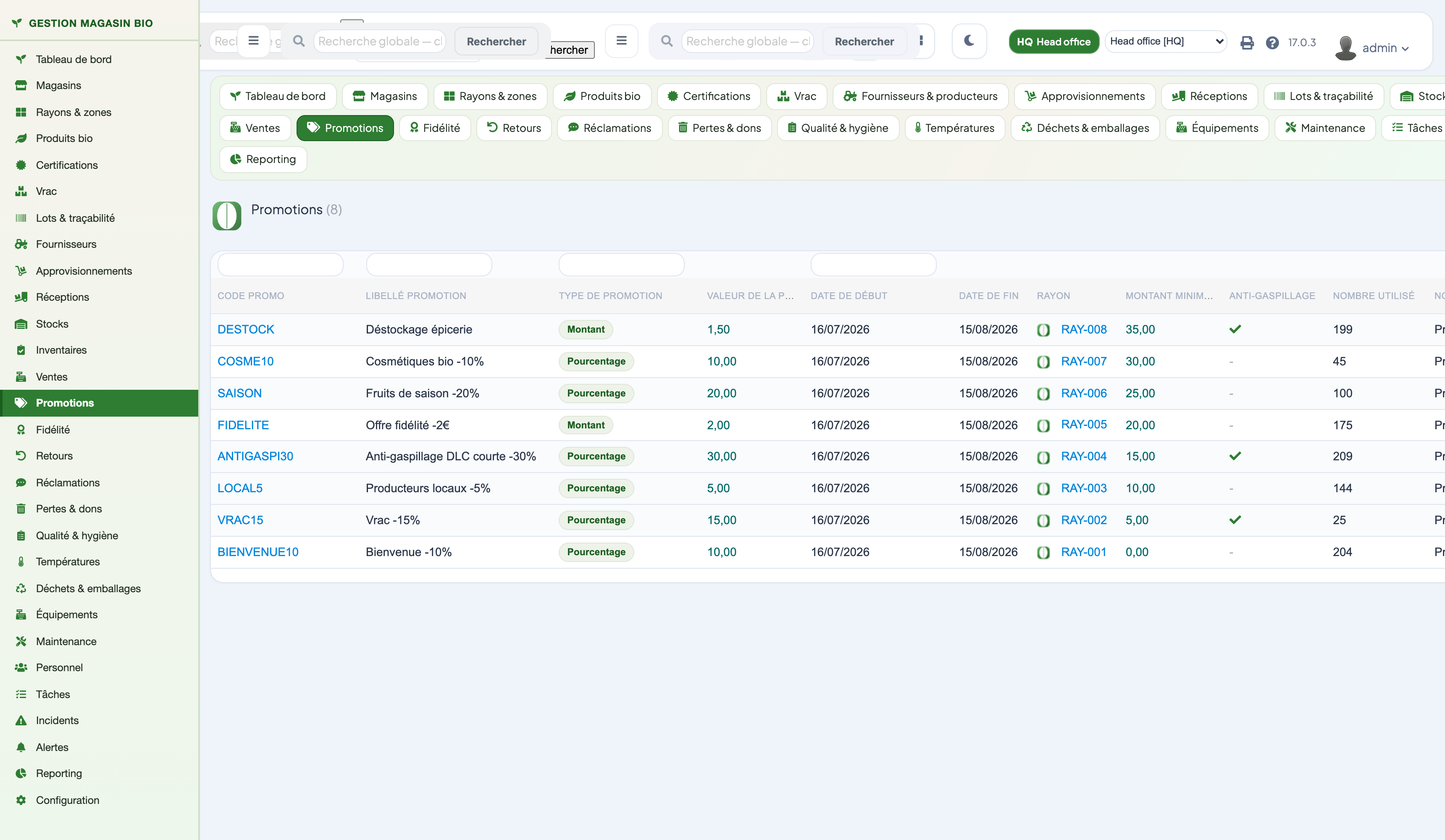Open the Réclamations tab
1445x840 pixels.
coord(610,128)
